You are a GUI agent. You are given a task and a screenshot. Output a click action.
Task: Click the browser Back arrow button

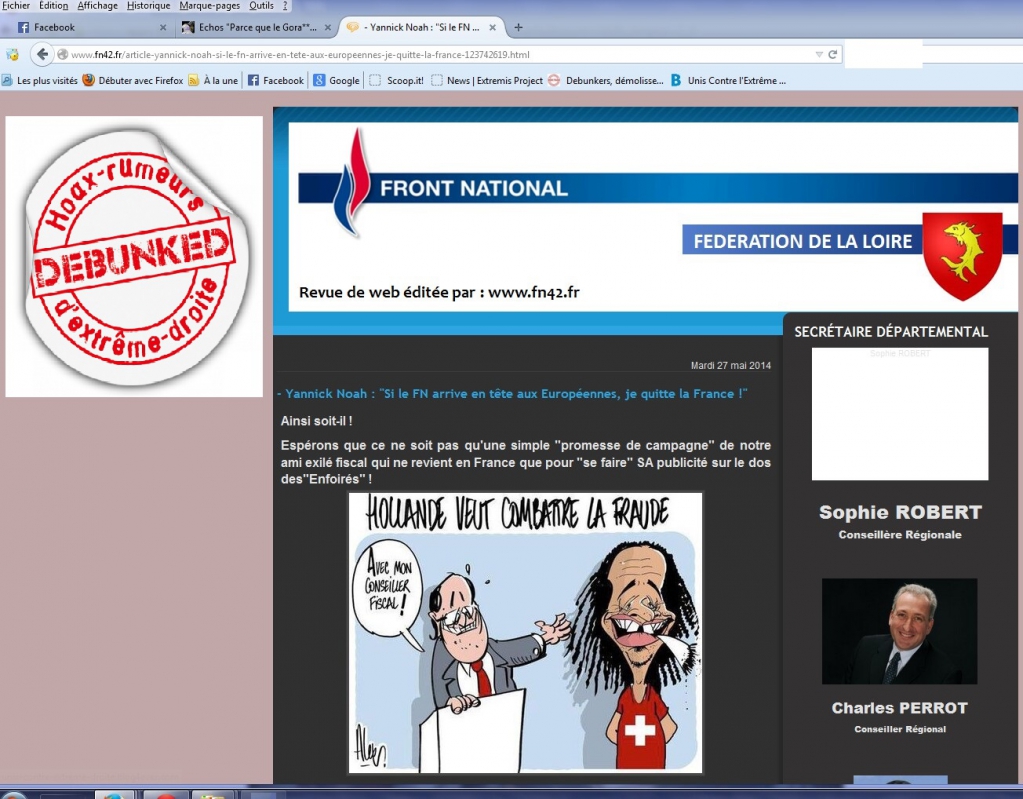pyautogui.click(x=42, y=54)
